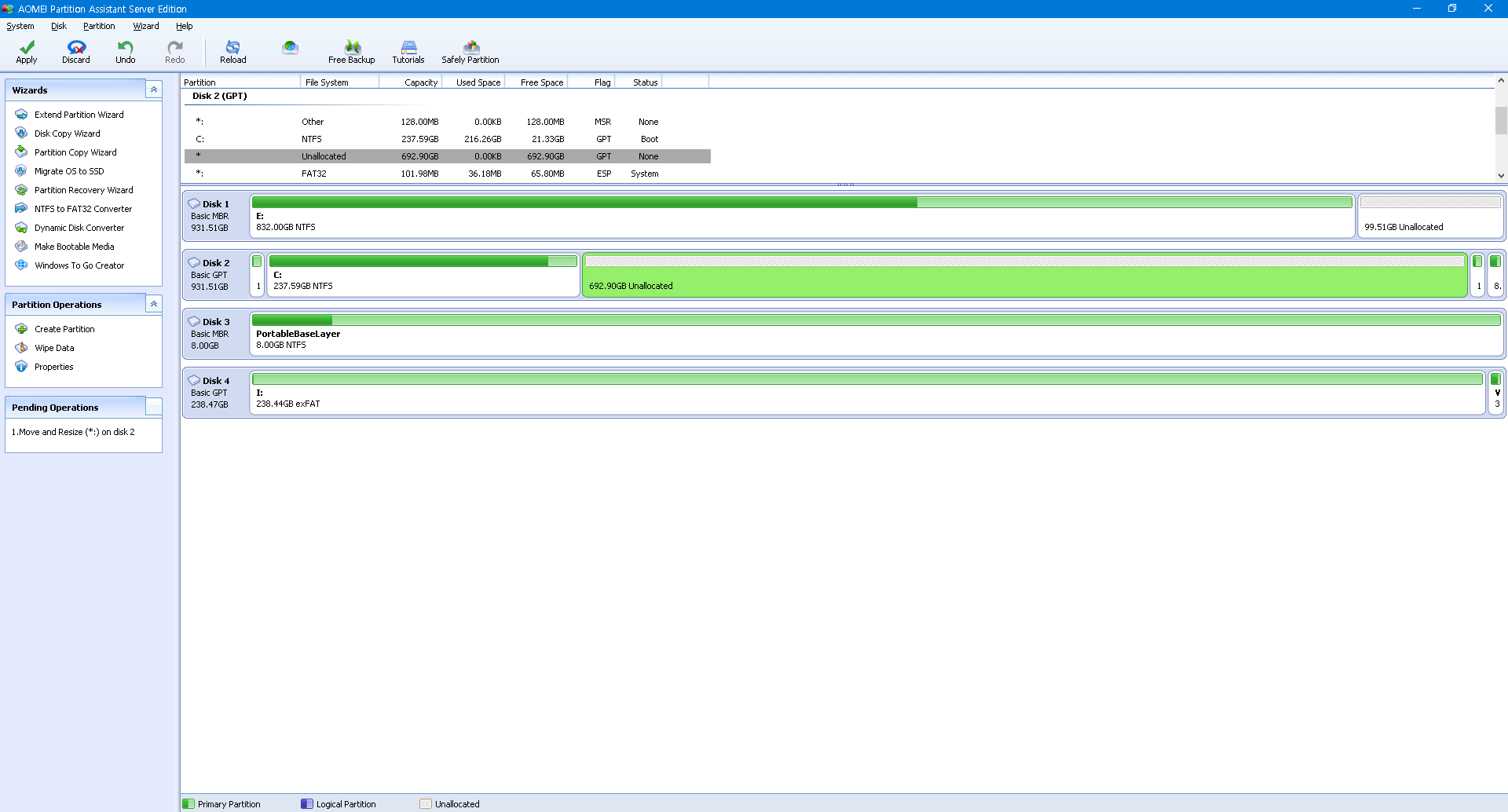The width and height of the screenshot is (1508, 812).
Task: Select the Disk 4 header icon
Action: click(x=194, y=380)
